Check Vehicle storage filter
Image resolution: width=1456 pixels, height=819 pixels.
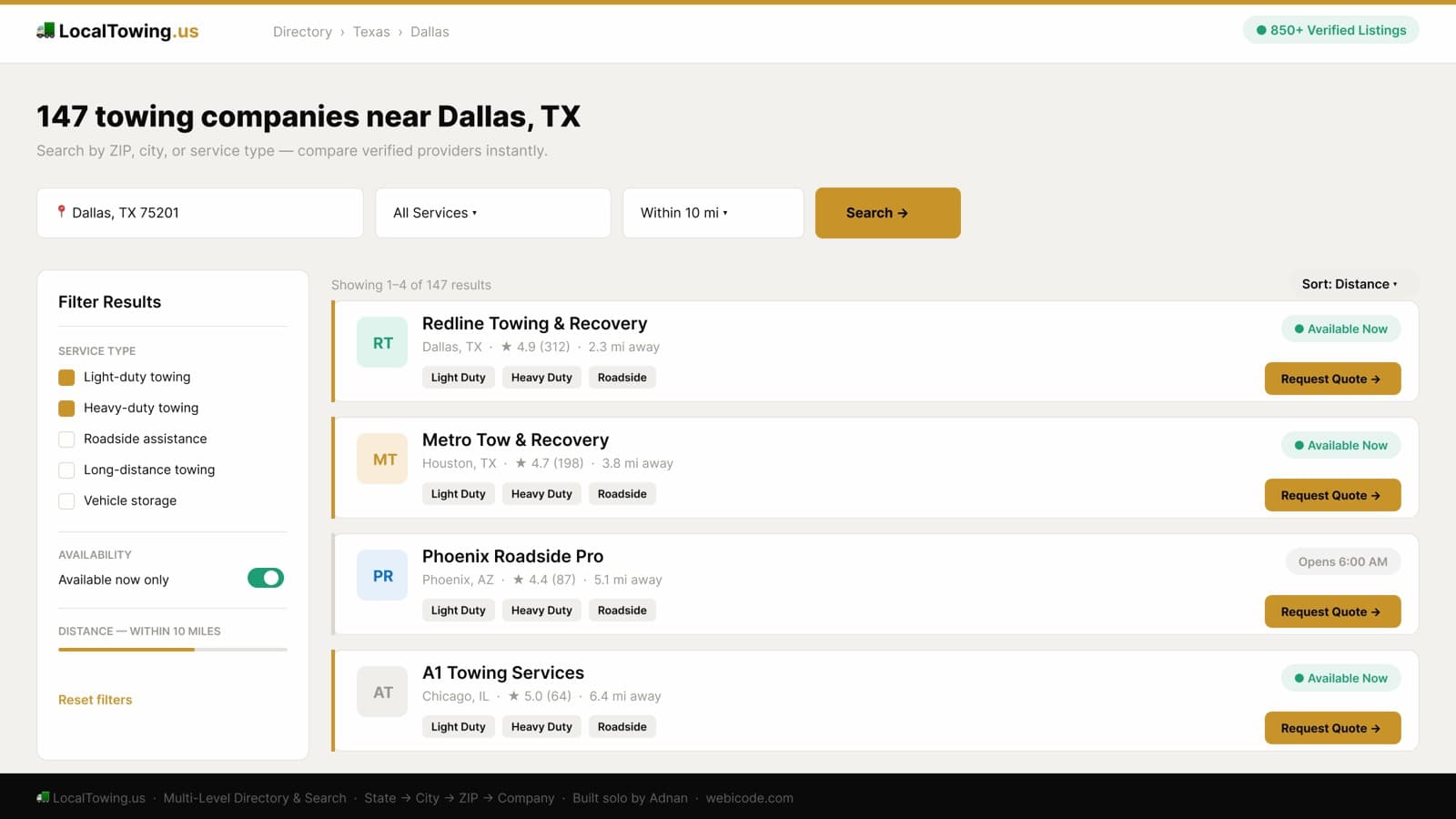tap(66, 500)
